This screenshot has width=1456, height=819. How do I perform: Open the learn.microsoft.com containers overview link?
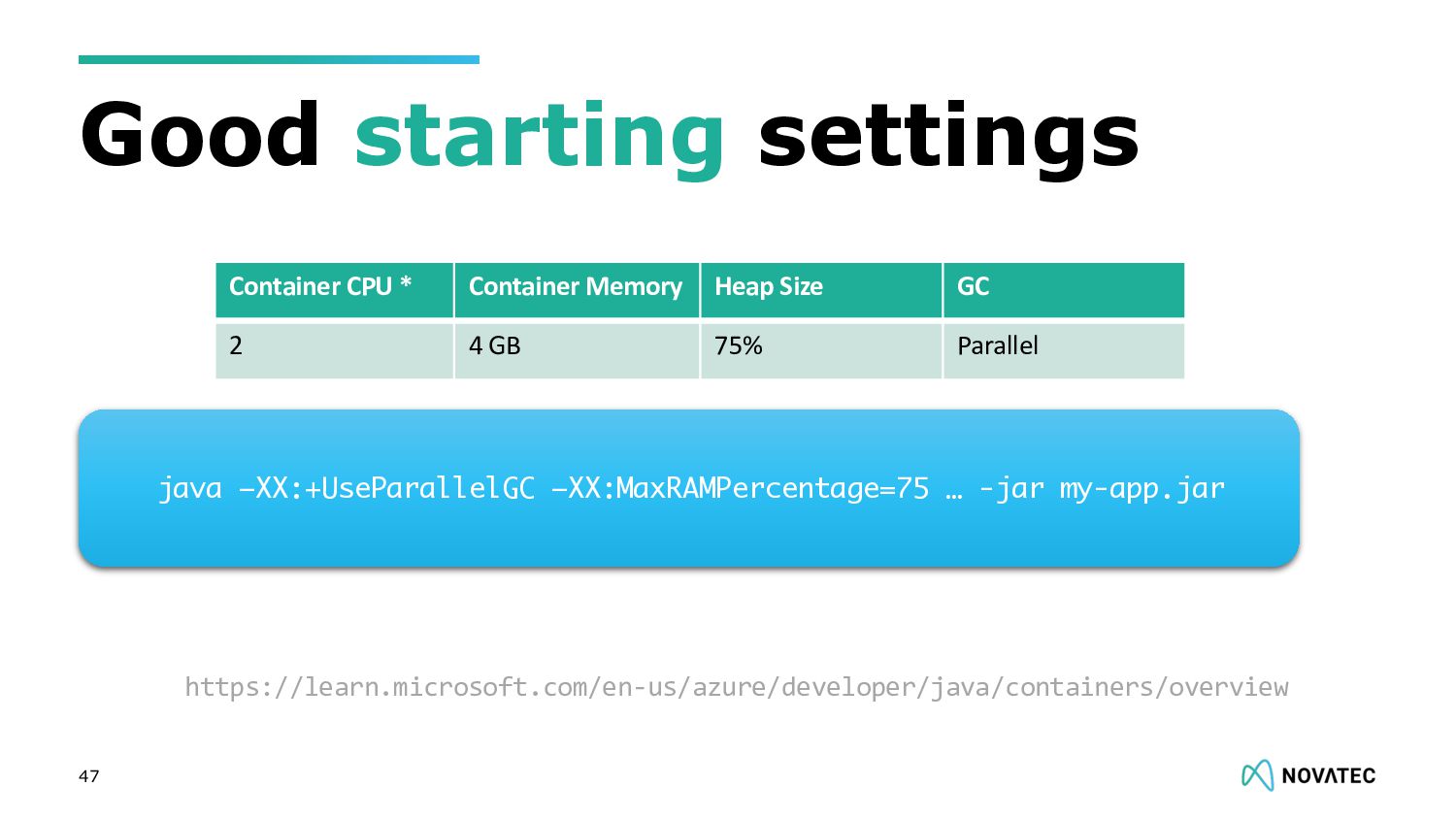(737, 687)
